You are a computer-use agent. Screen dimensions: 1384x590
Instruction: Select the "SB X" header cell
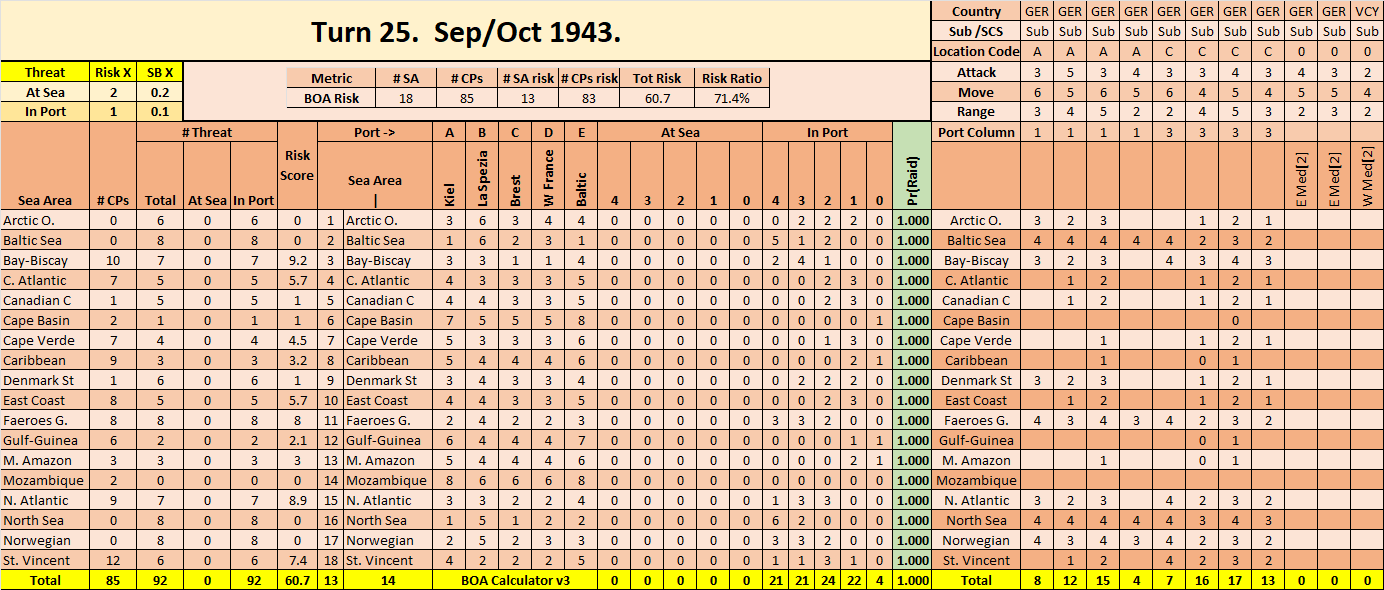[160, 72]
